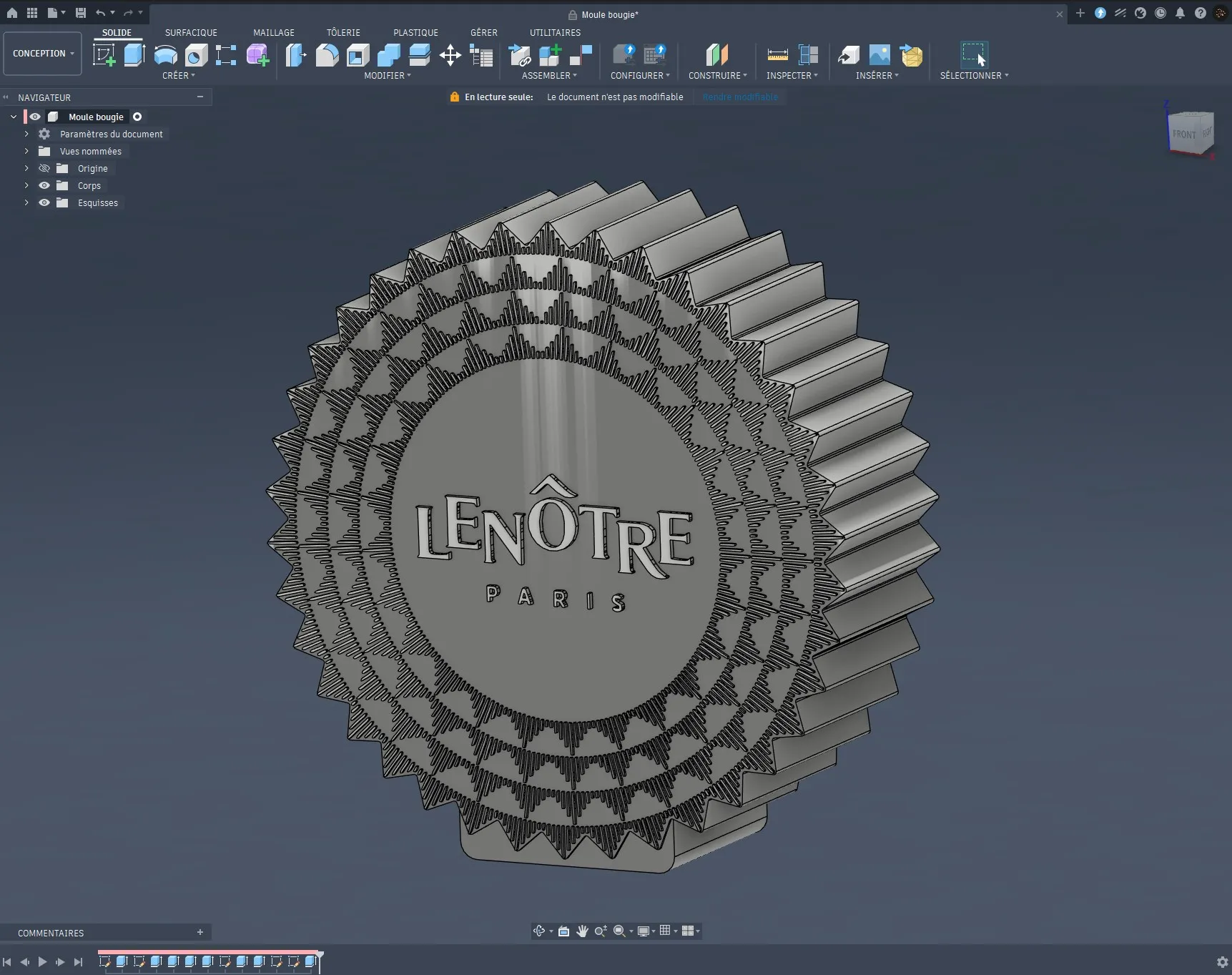This screenshot has width=1232, height=975.
Task: Click the Save disk icon
Action: tap(81, 13)
